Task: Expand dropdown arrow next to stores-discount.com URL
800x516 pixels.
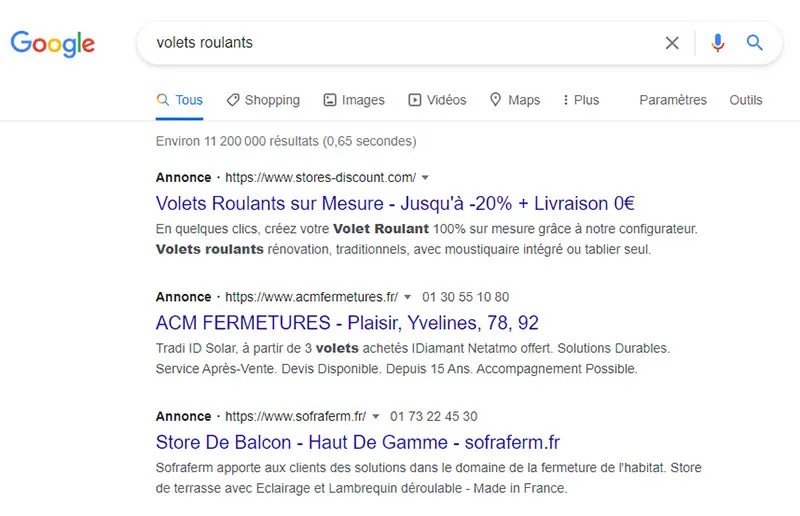Action: pyautogui.click(x=425, y=178)
